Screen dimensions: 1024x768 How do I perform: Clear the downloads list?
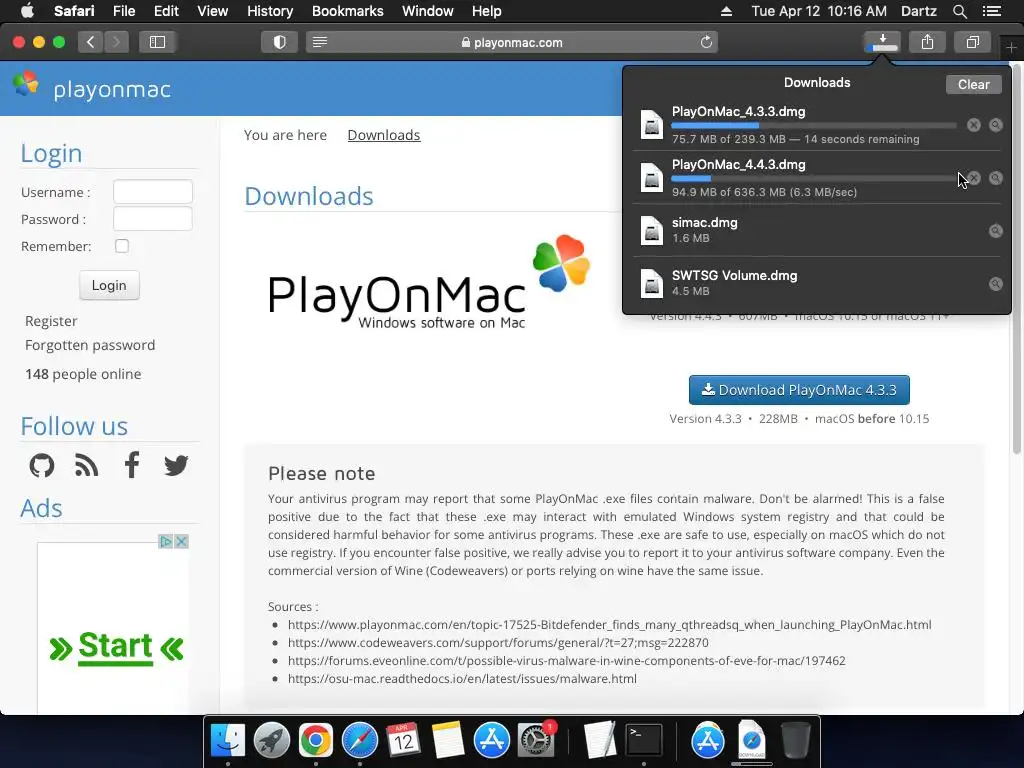tap(973, 84)
